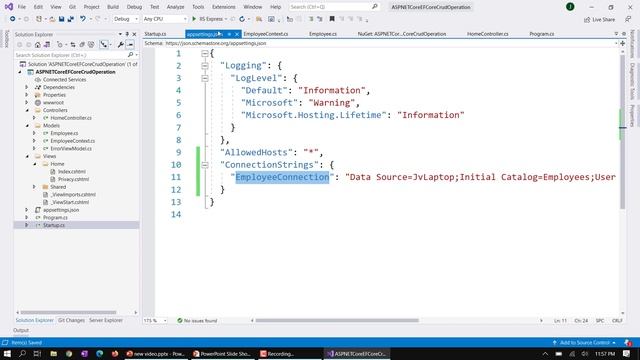Click the user account avatar icon
640x360 pixels.
(x=570, y=7)
